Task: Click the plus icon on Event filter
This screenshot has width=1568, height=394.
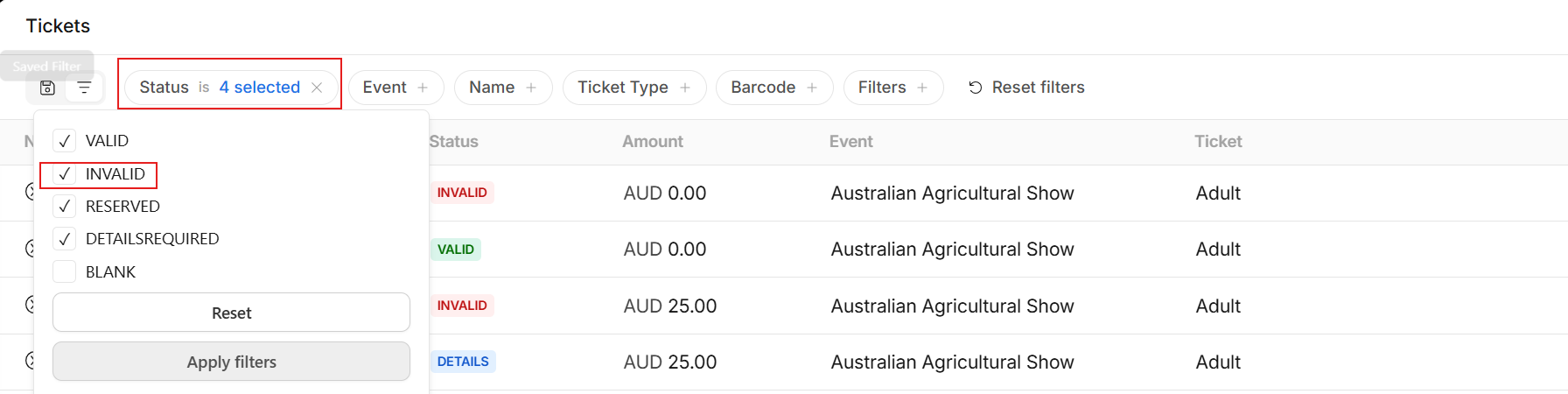Action: point(423,88)
